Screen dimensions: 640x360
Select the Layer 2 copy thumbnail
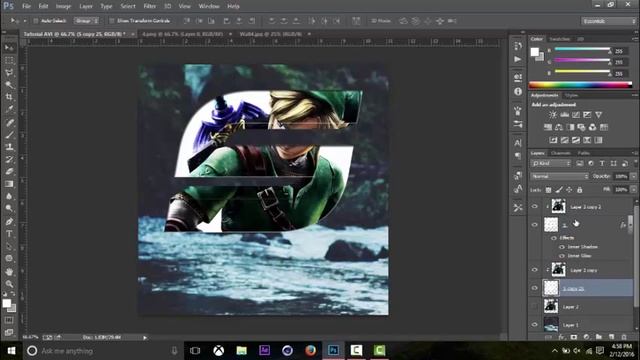pyautogui.click(x=558, y=270)
